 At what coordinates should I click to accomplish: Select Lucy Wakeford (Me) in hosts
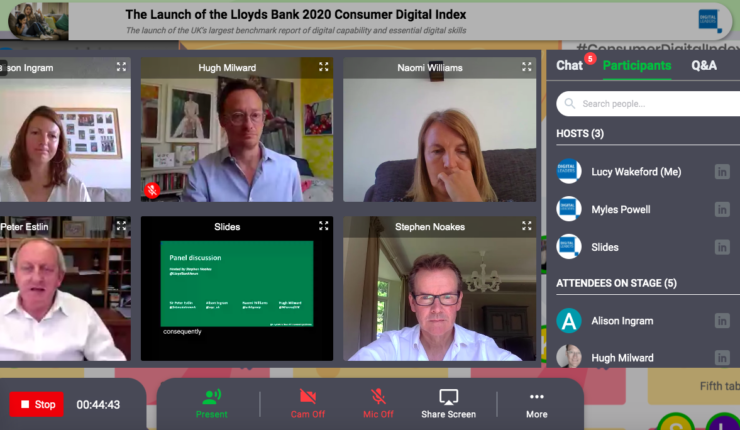[636, 172]
